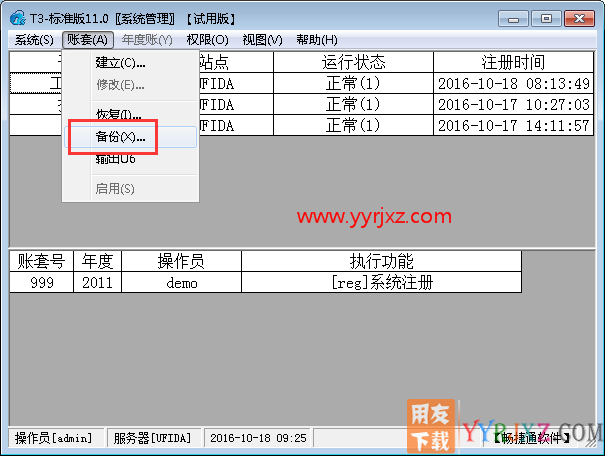Select 启用(S) menu entry
605x456 pixels.
click(x=130, y=189)
